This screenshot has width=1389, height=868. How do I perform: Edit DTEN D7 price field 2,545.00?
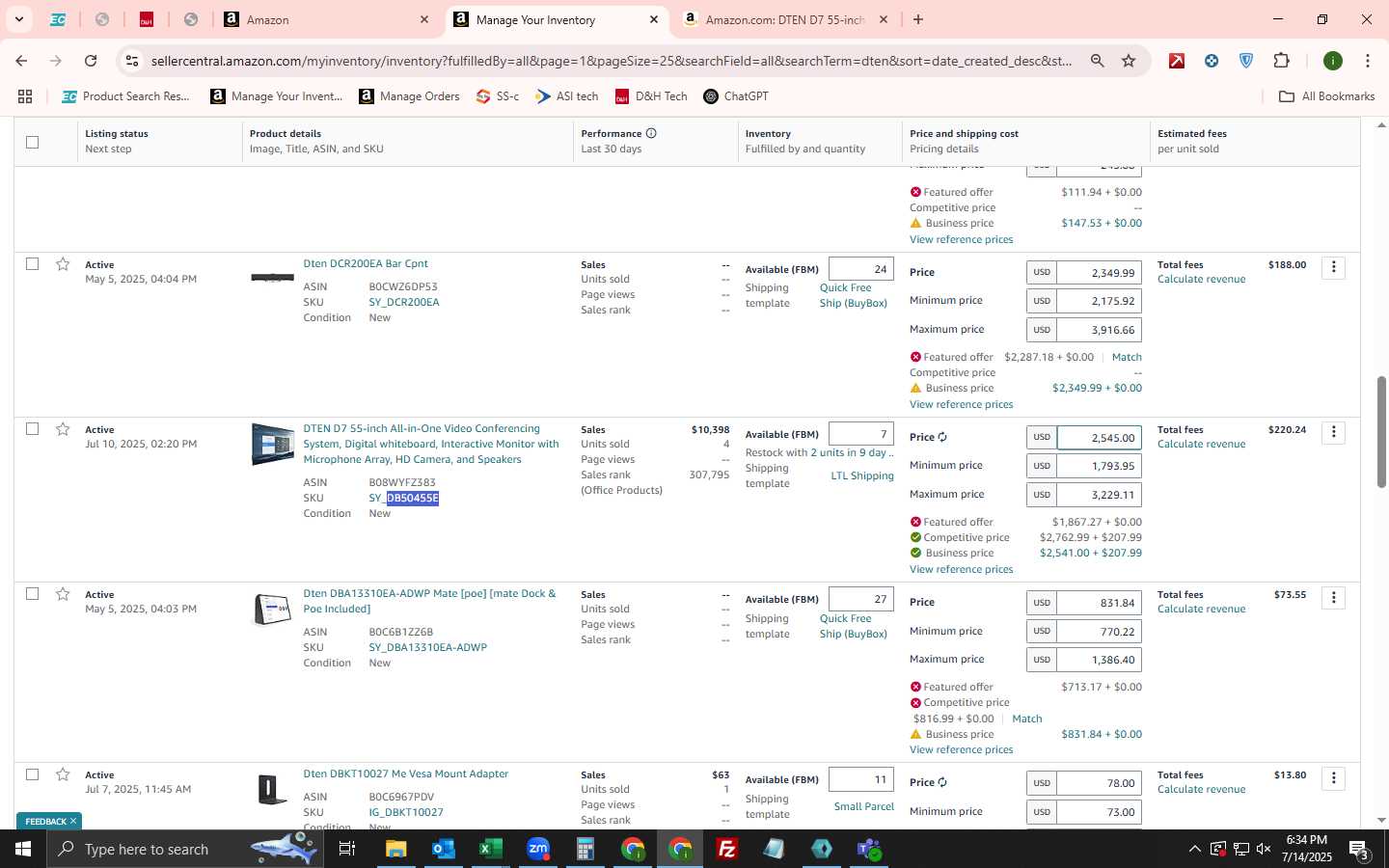coord(1100,438)
